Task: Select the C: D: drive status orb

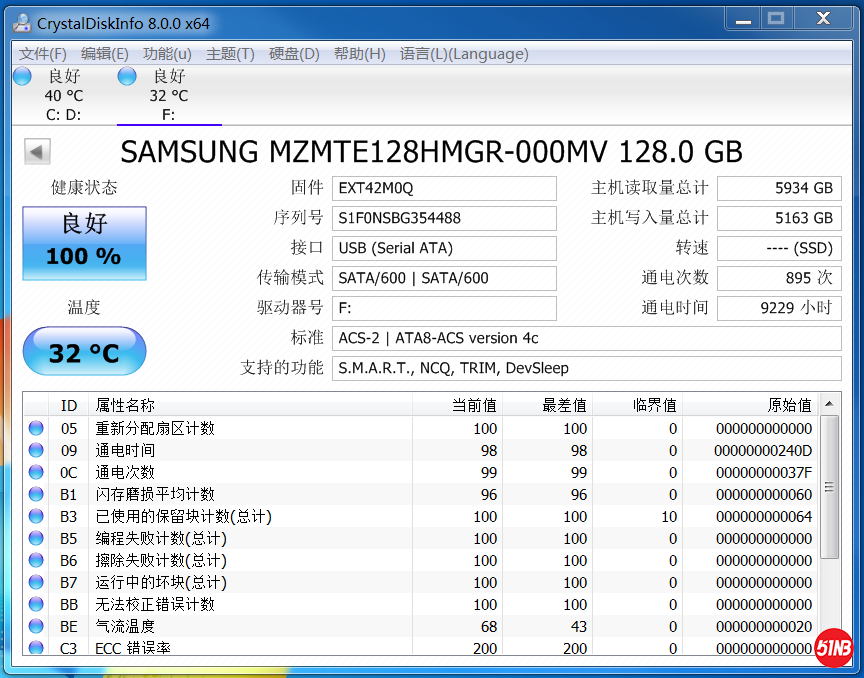Action: tap(22, 76)
